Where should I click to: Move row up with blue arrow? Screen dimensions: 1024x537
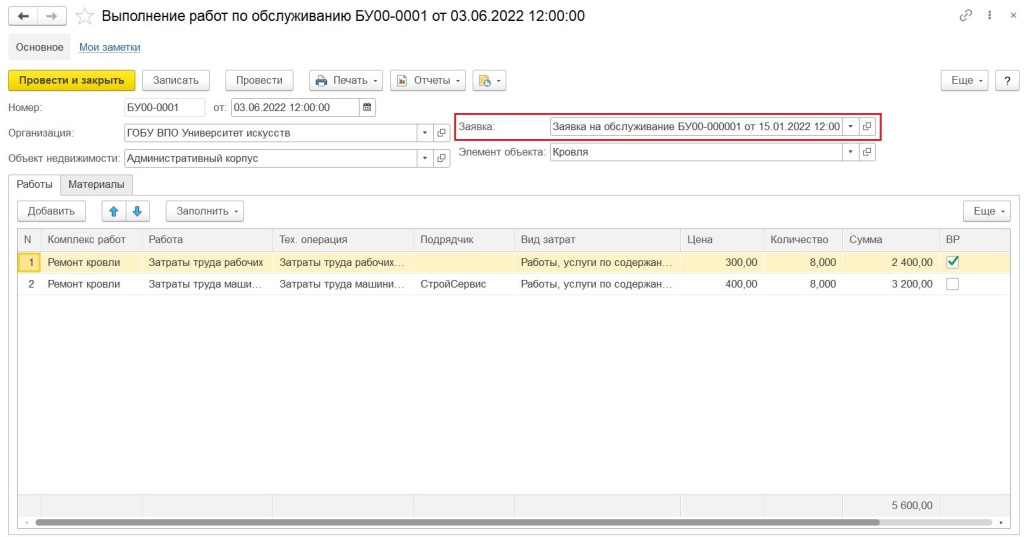(x=113, y=211)
